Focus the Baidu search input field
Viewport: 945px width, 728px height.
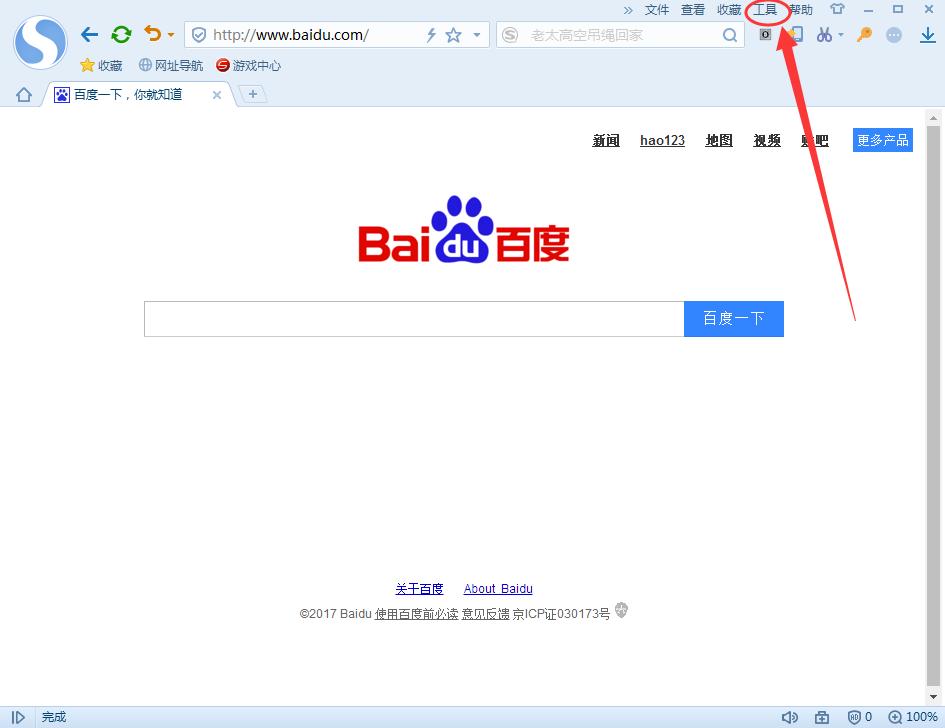tap(414, 319)
